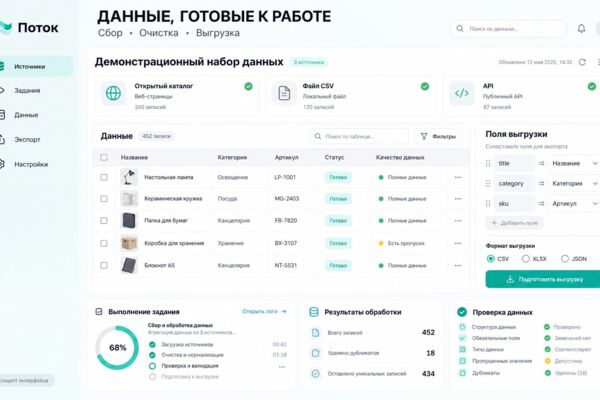Expand the pending Проверка и валидация step details
The height and width of the screenshot is (400, 600).
point(282,367)
